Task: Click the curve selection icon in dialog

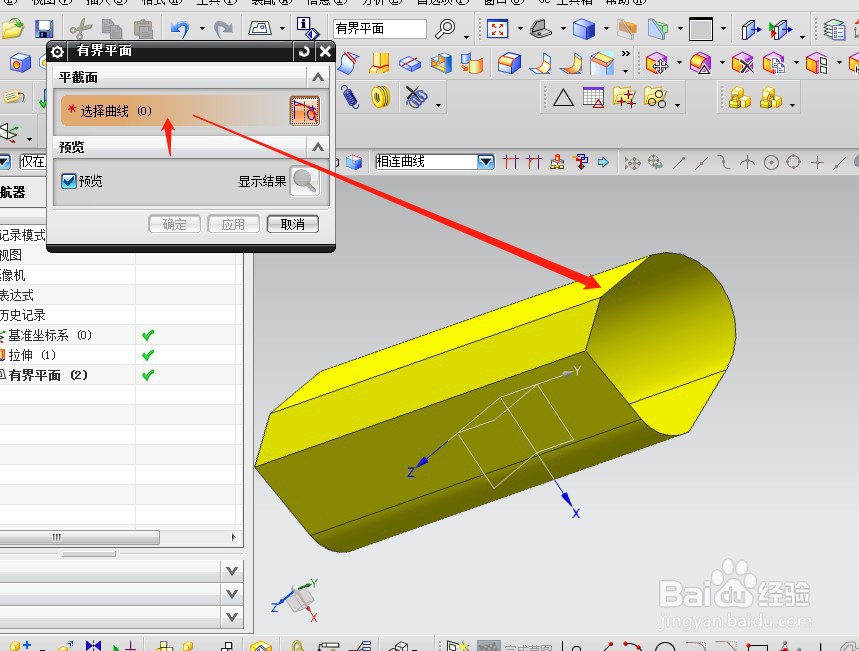Action: click(x=304, y=111)
